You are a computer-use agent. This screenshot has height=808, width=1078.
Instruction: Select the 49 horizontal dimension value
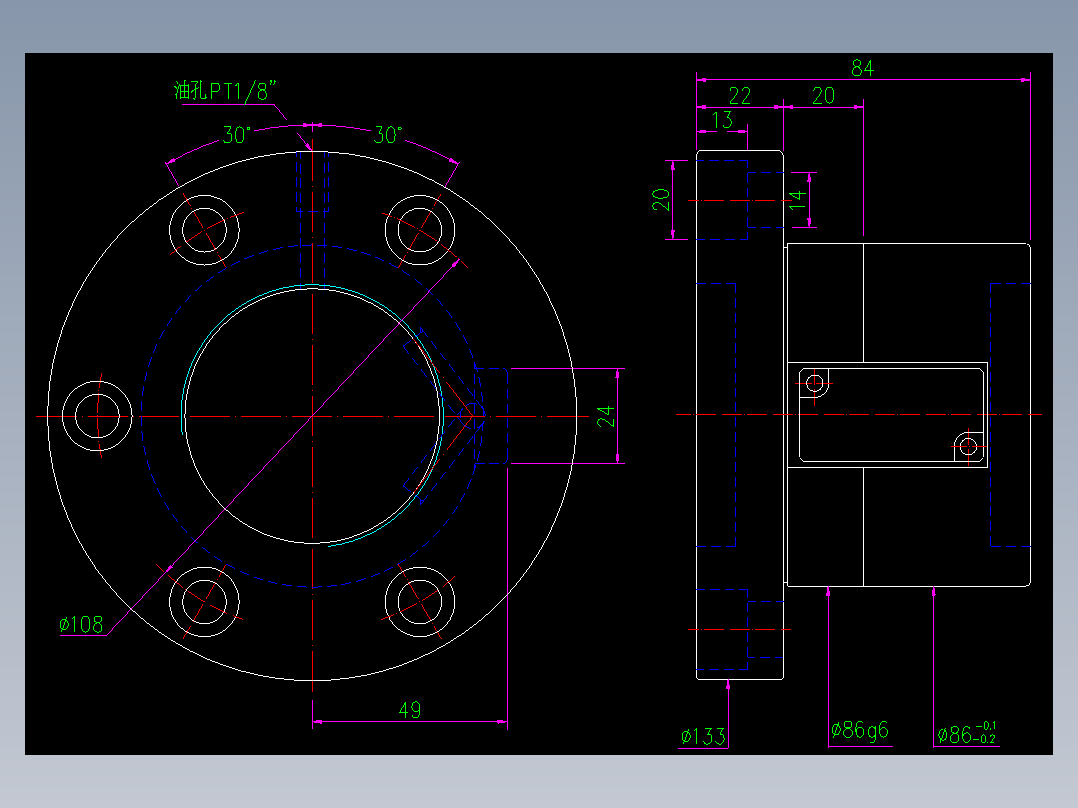[x=410, y=710]
